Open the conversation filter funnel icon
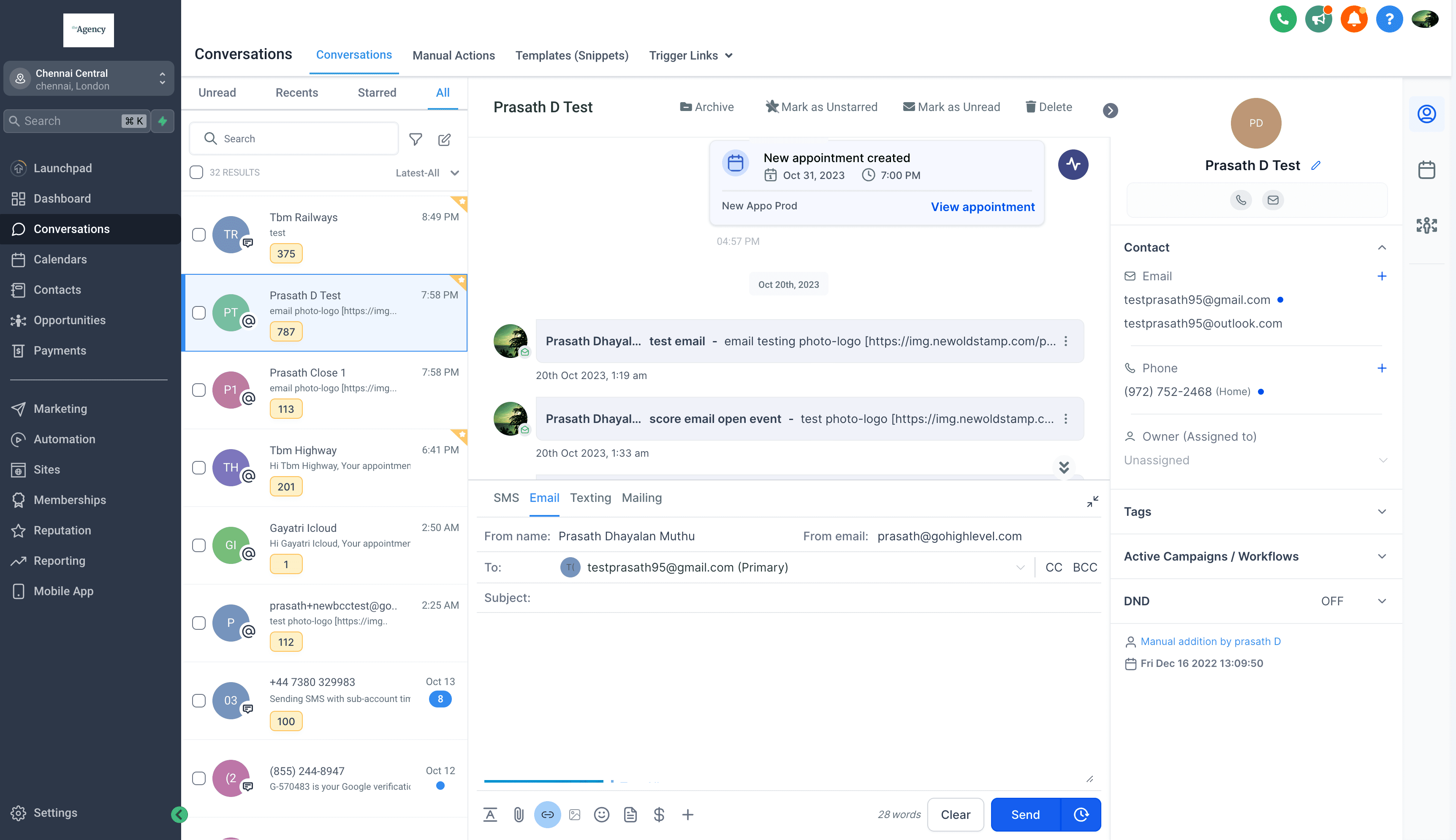The image size is (1456, 840). click(416, 139)
